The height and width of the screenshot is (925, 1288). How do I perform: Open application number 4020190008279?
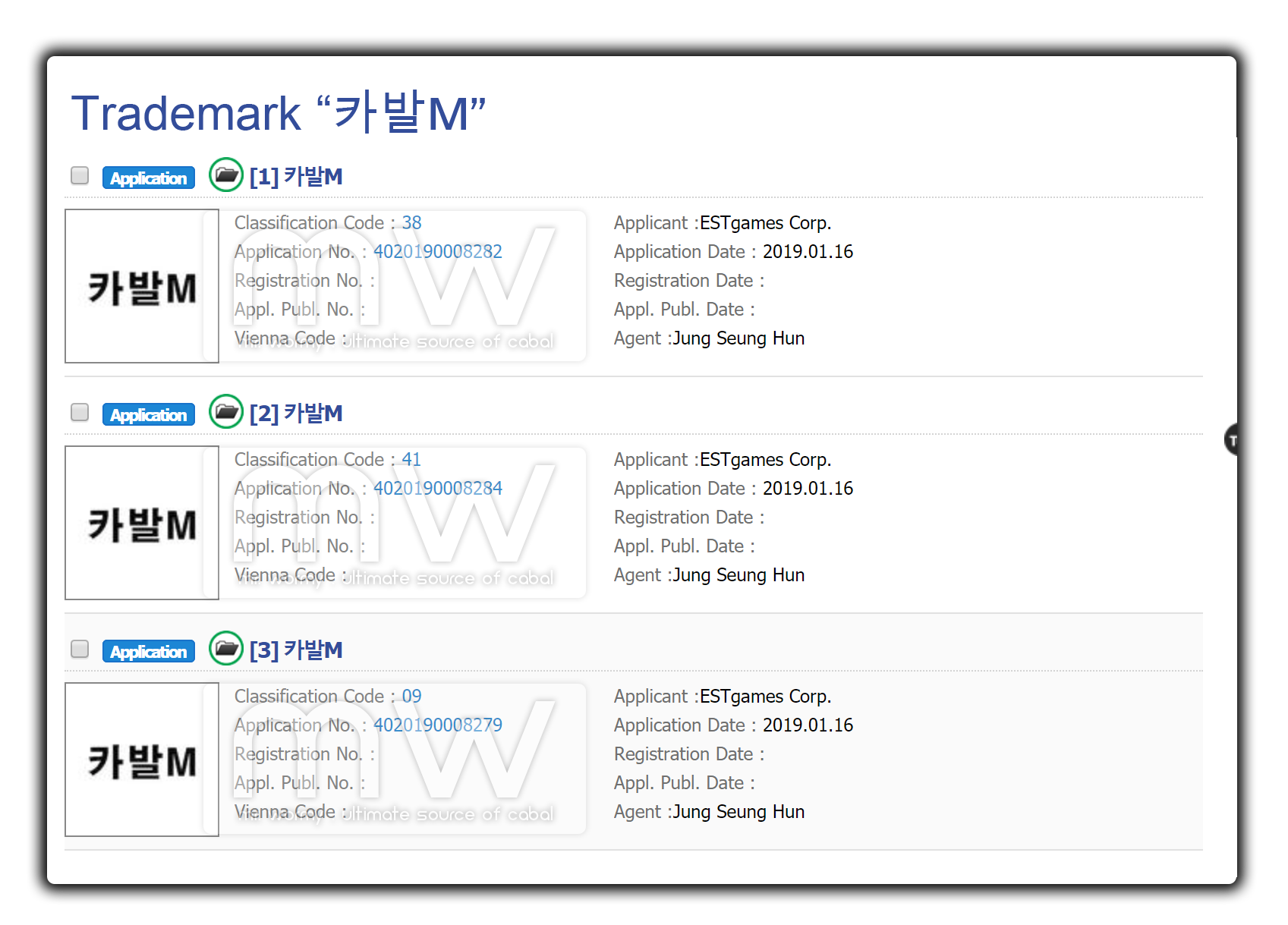(437, 725)
